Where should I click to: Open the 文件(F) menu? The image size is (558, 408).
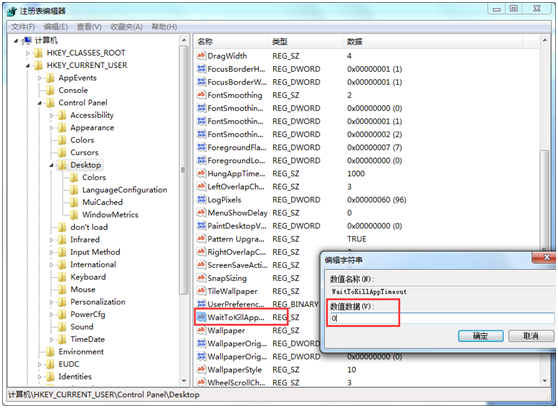pos(23,27)
